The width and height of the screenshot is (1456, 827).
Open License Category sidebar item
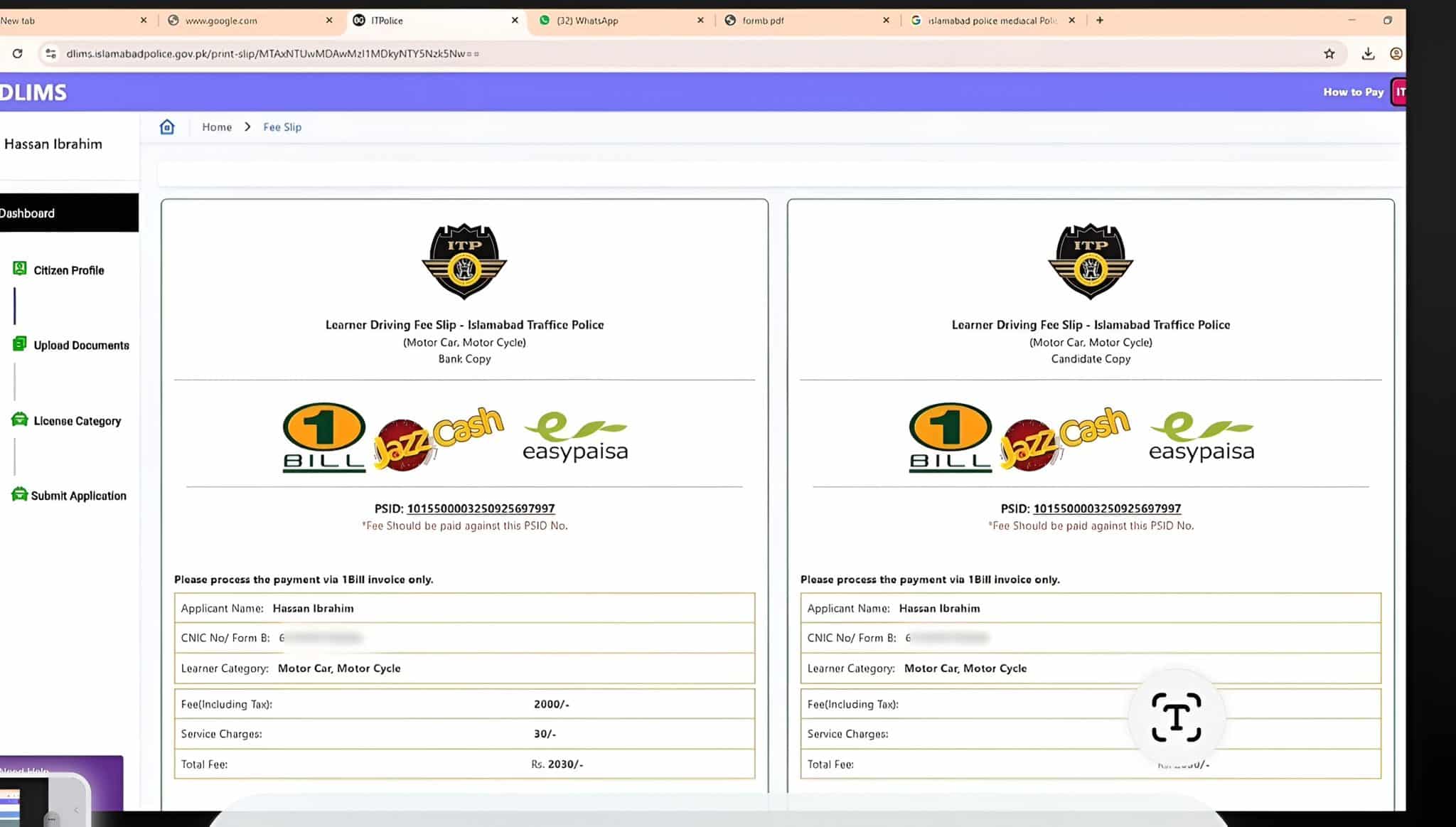click(76, 421)
